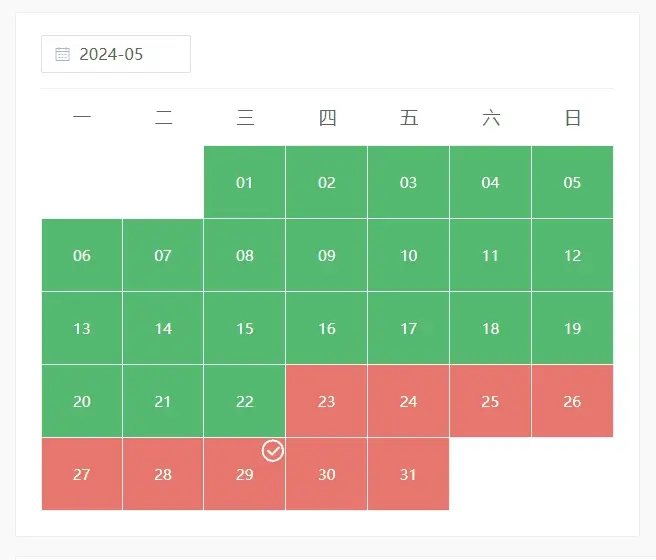Select date 10 in the calendar
Screen dimensions: 656x560
coord(408,255)
